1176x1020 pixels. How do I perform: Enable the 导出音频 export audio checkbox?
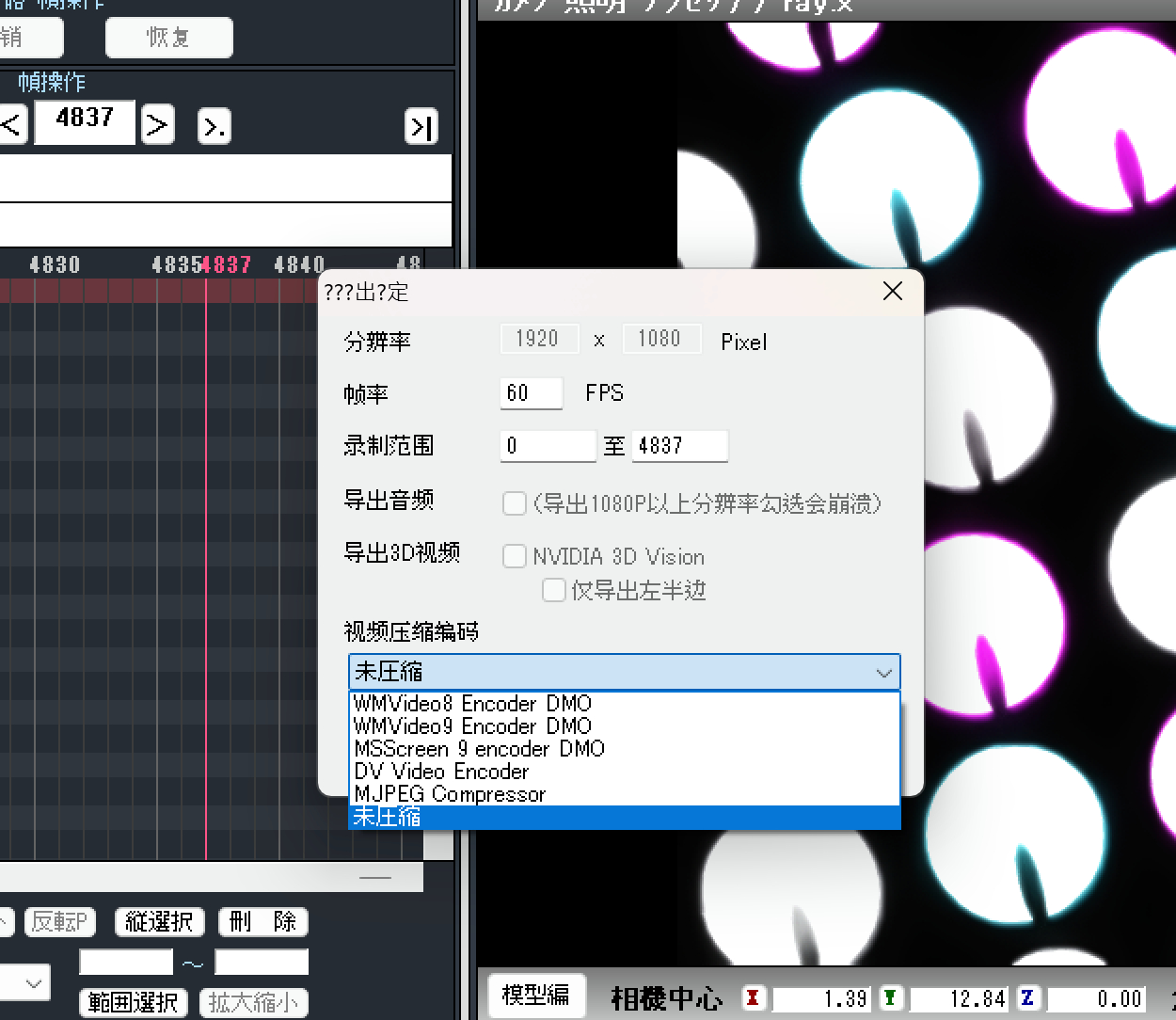(x=514, y=503)
